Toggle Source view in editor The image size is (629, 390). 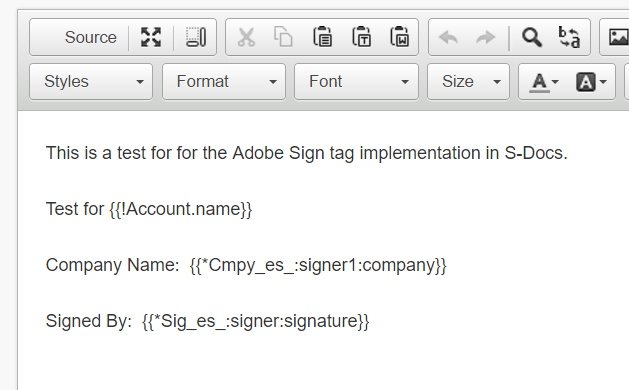tap(79, 37)
